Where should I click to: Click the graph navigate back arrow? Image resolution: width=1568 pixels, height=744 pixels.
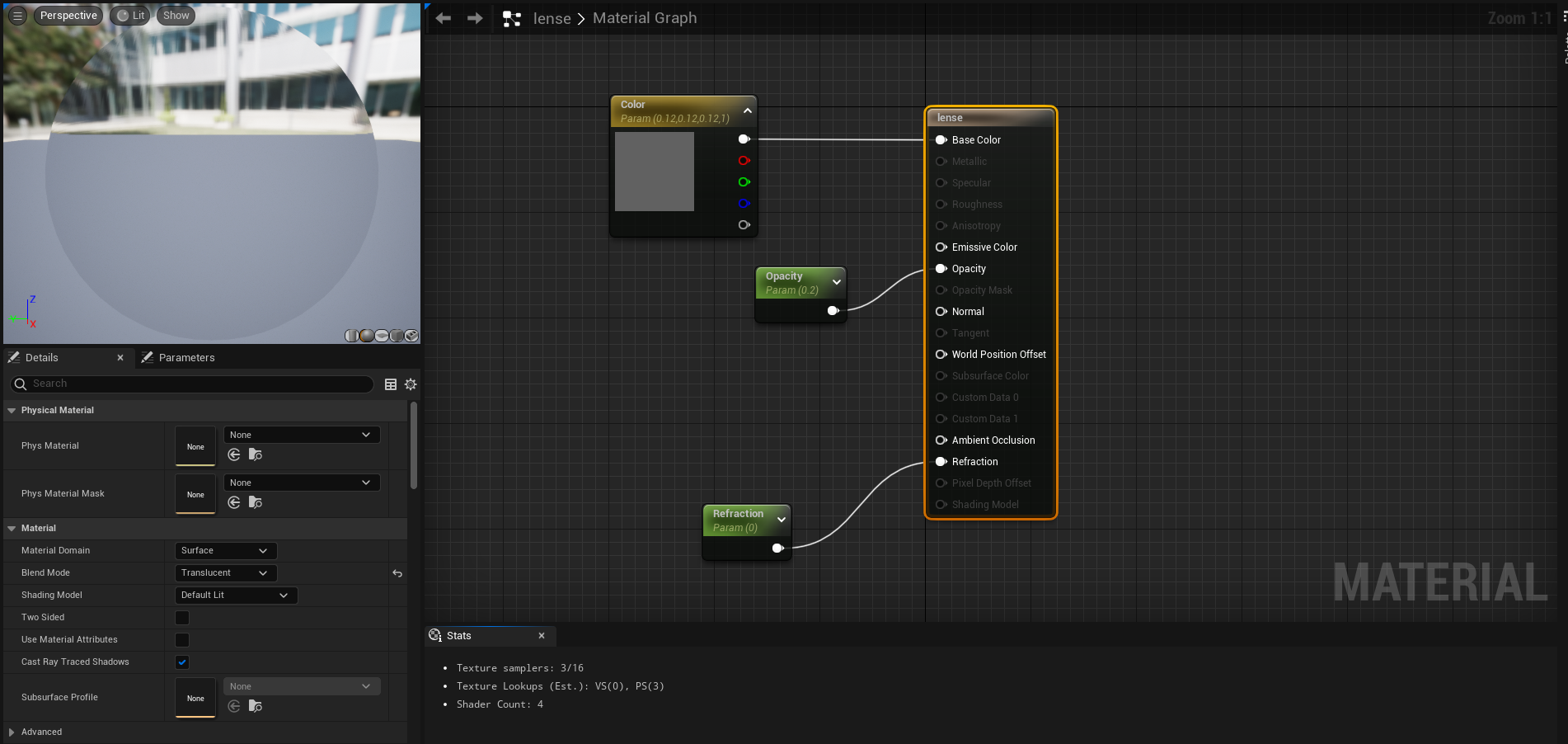click(x=444, y=18)
